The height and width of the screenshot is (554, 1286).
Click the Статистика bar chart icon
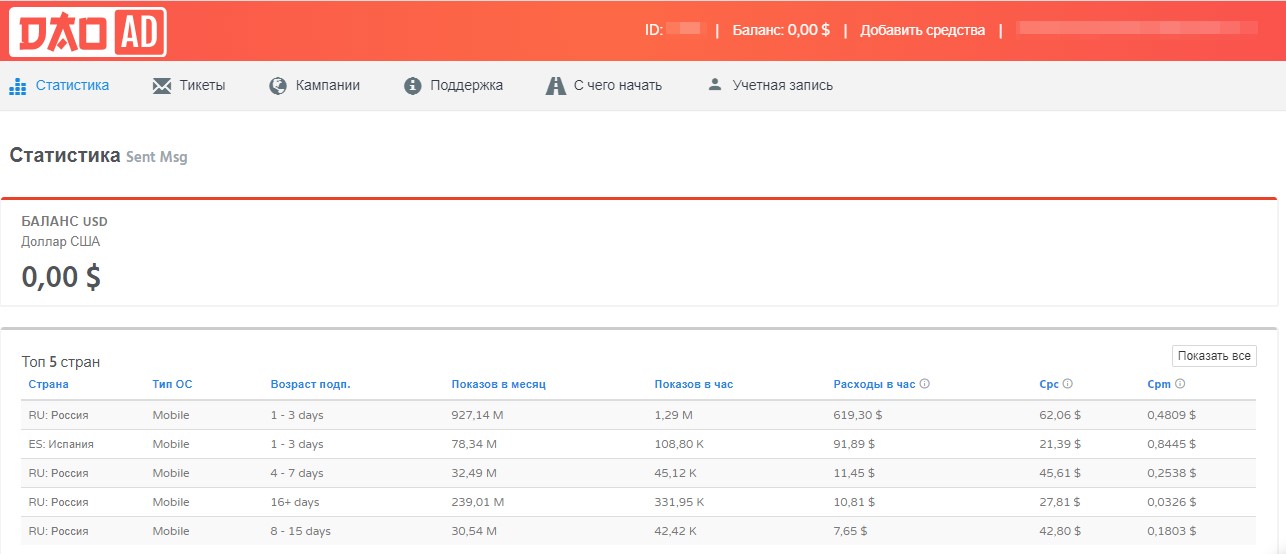pos(17,86)
